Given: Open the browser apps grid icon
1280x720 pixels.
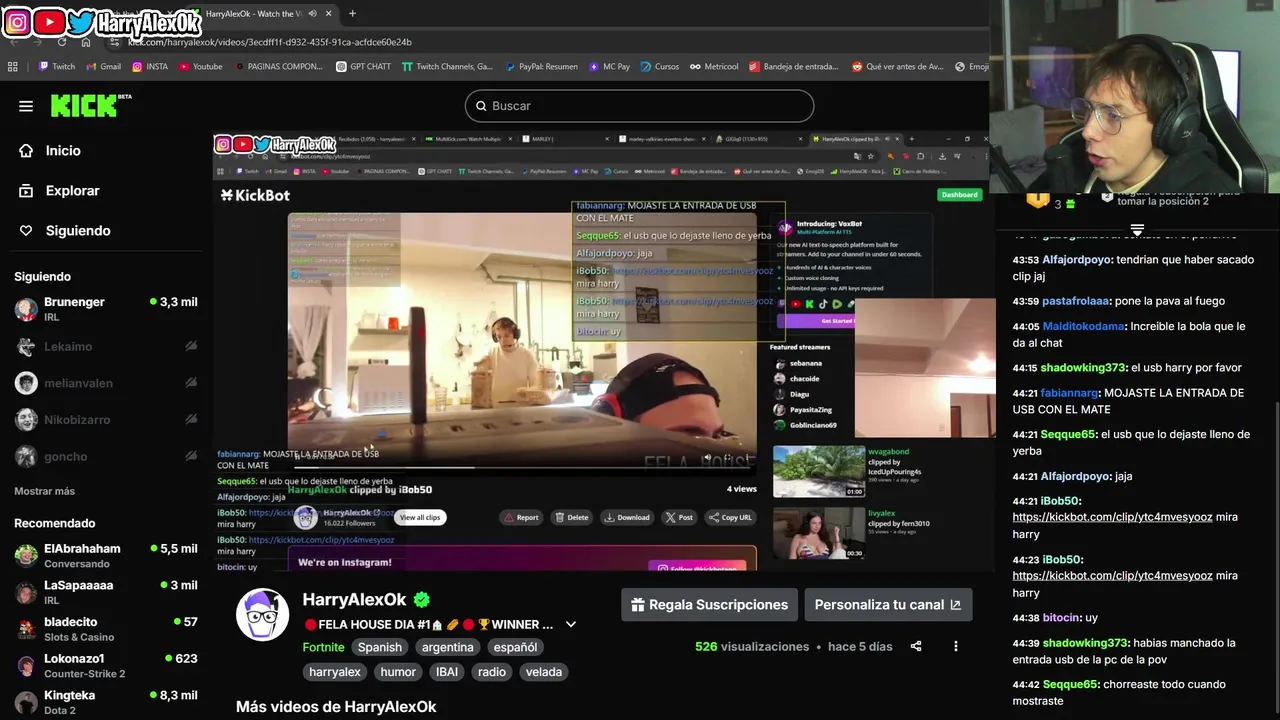Looking at the screenshot, I should [13, 67].
